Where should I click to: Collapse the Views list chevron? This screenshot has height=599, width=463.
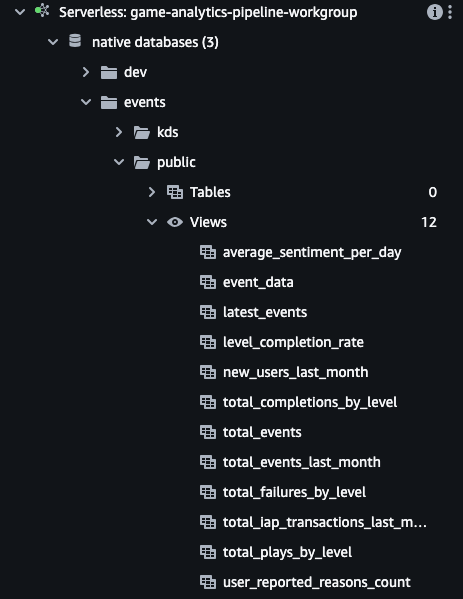coord(152,222)
